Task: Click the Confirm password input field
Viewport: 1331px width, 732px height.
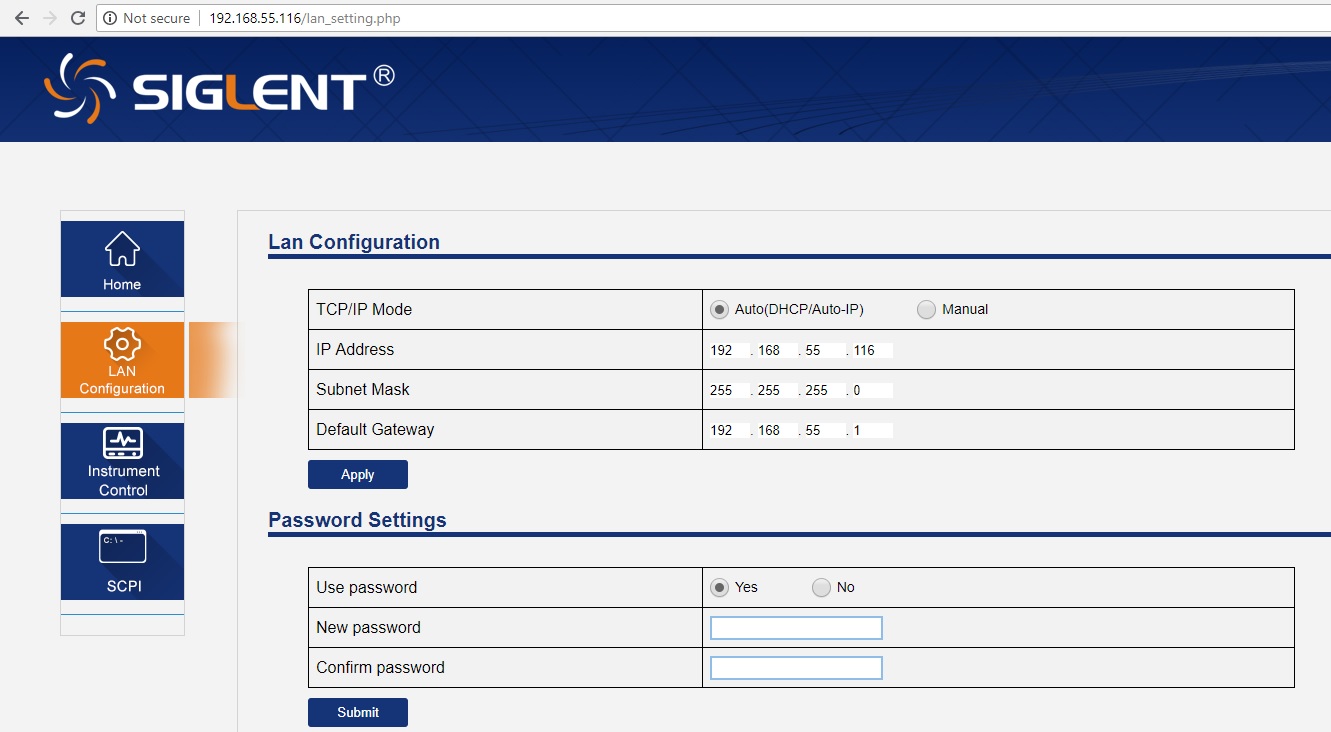Action: pos(796,668)
